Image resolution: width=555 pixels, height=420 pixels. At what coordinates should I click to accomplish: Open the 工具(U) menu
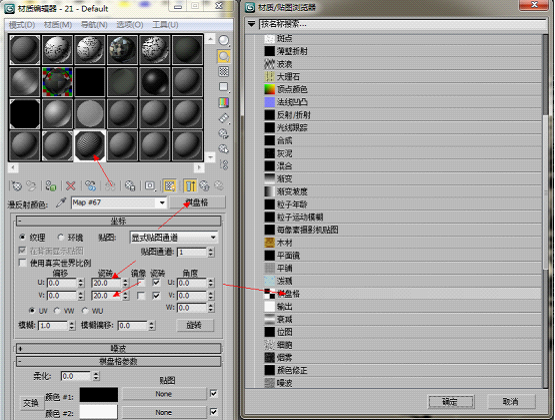click(x=165, y=25)
